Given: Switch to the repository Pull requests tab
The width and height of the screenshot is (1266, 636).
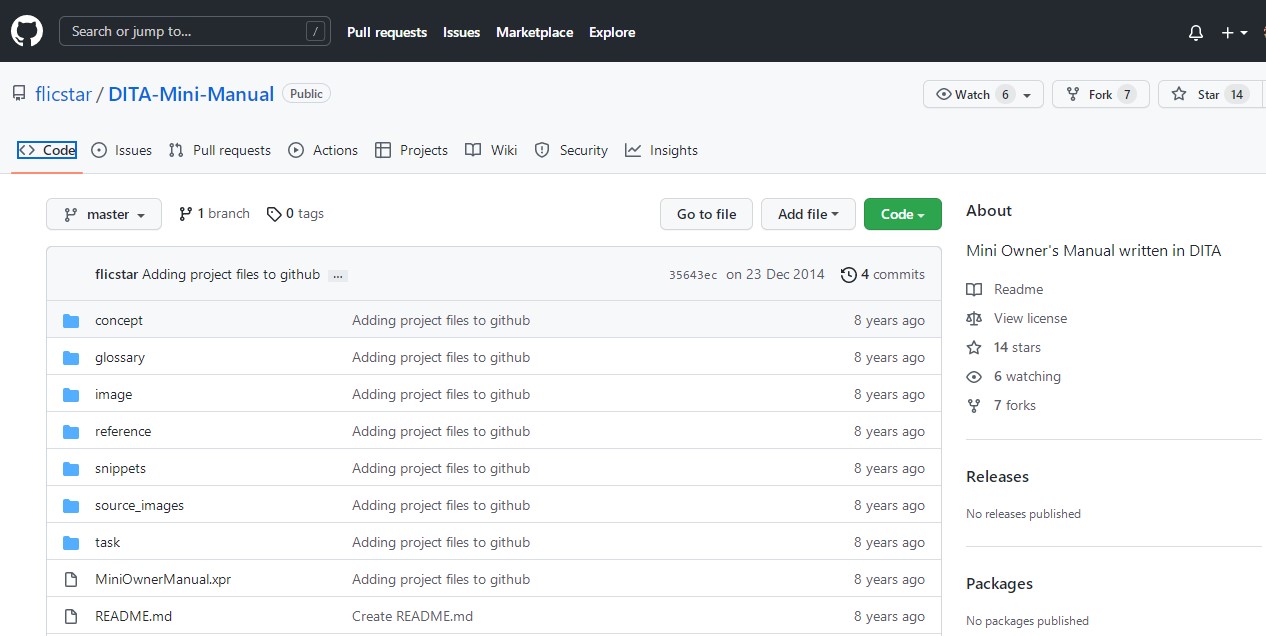Looking at the screenshot, I should pos(219,150).
